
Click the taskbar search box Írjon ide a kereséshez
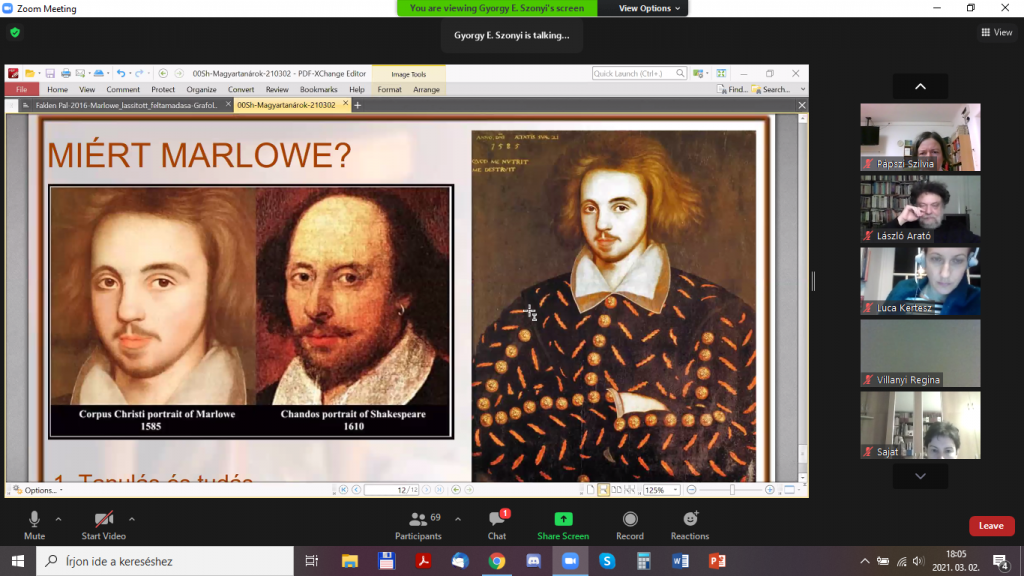click(x=165, y=561)
